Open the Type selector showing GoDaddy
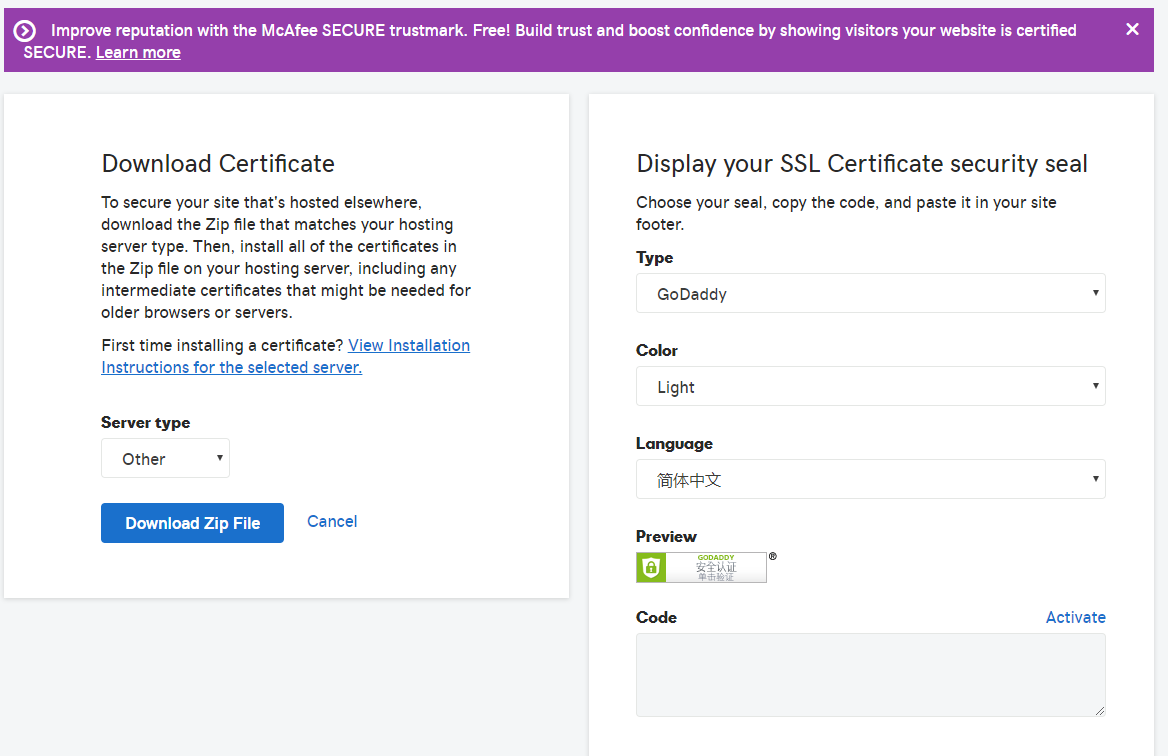 870,292
